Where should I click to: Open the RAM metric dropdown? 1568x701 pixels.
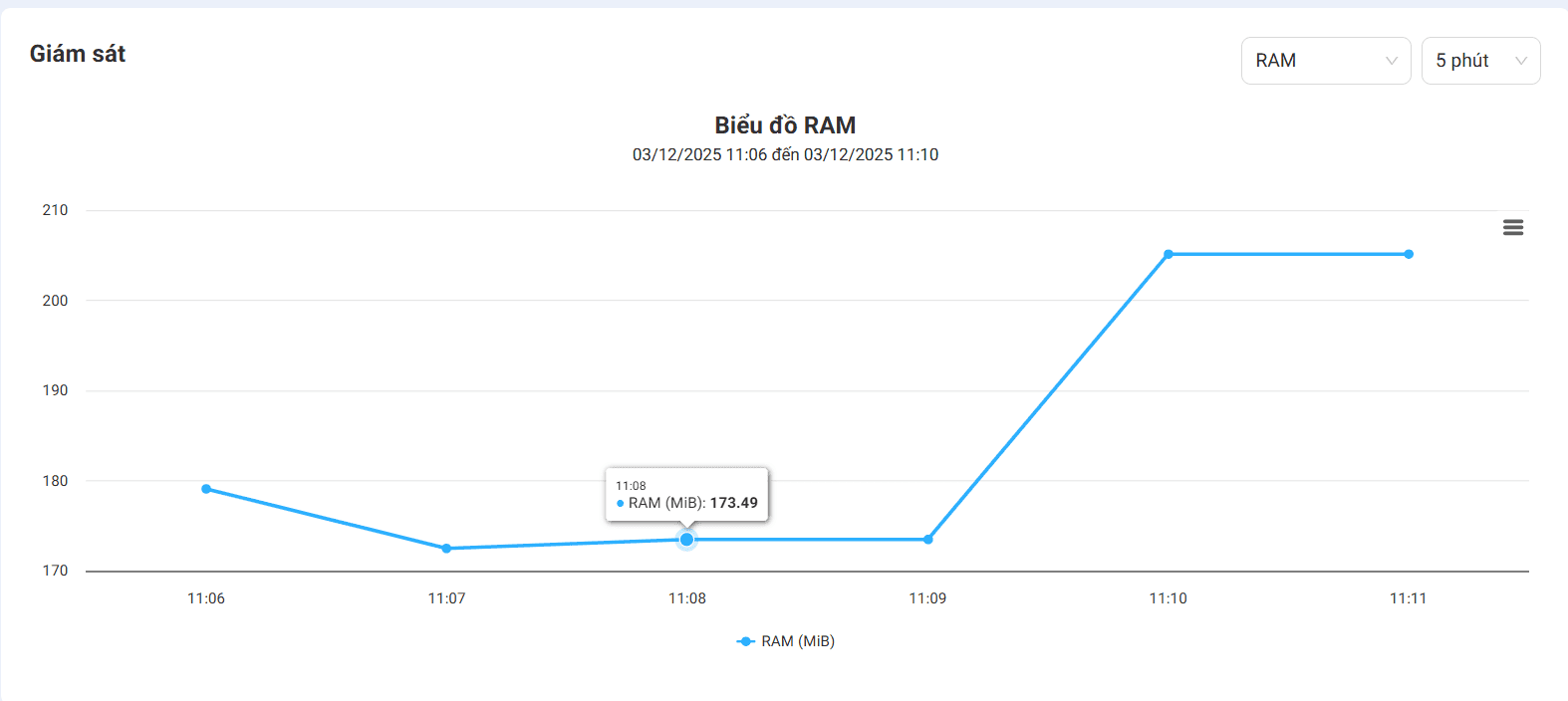pyautogui.click(x=1325, y=61)
